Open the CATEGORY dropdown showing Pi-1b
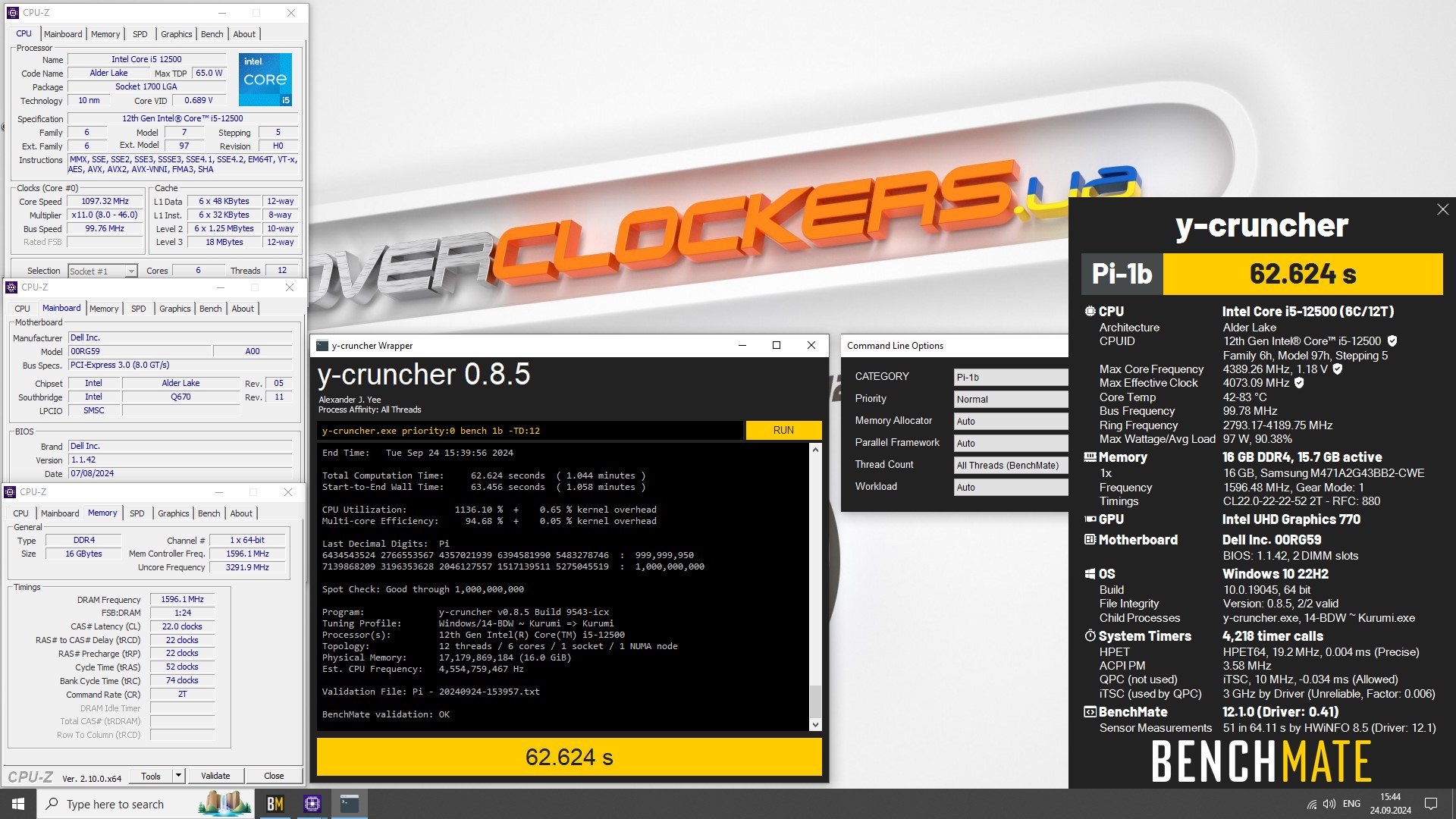Image resolution: width=1456 pixels, height=819 pixels. (1010, 377)
